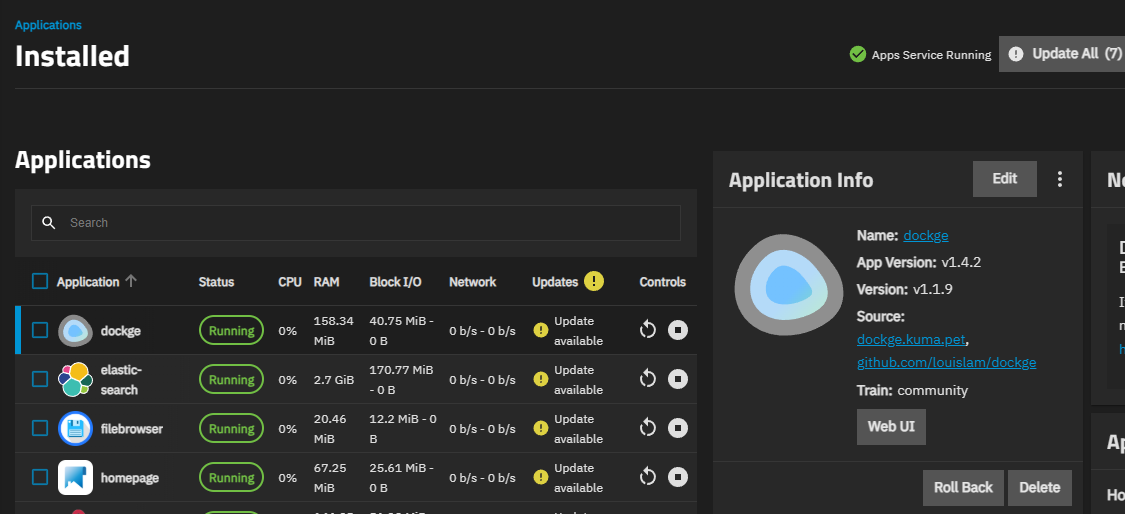The image size is (1125, 514).
Task: Stop the filebrowser app
Action: tap(678, 428)
